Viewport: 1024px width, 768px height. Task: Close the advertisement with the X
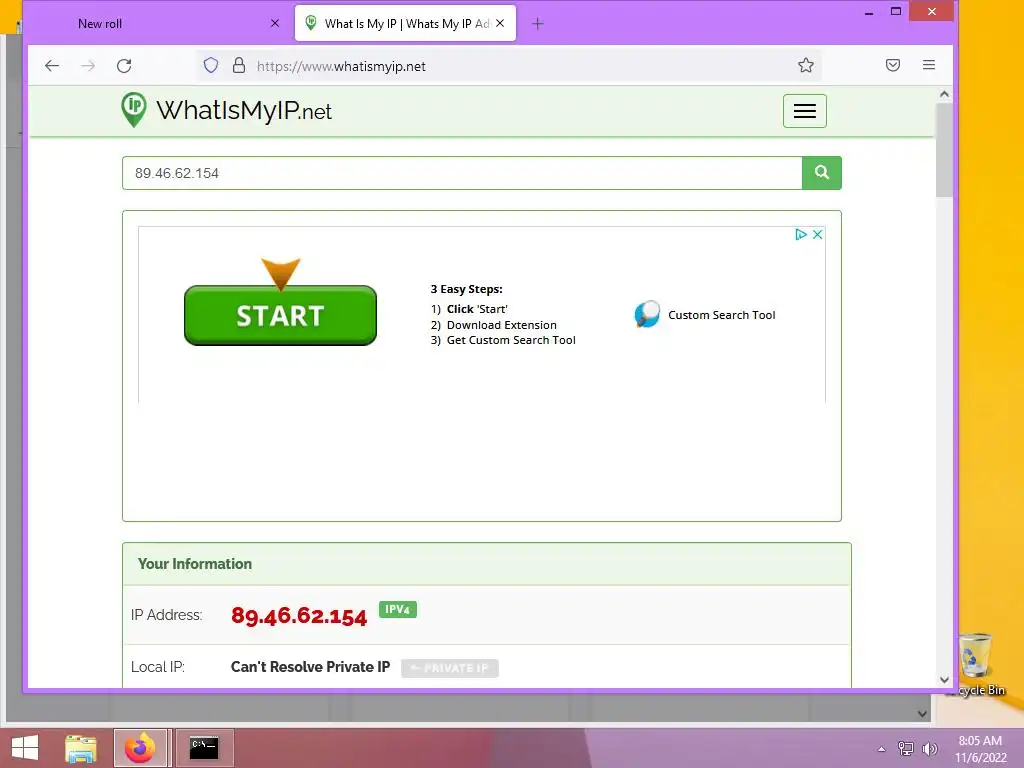817,234
